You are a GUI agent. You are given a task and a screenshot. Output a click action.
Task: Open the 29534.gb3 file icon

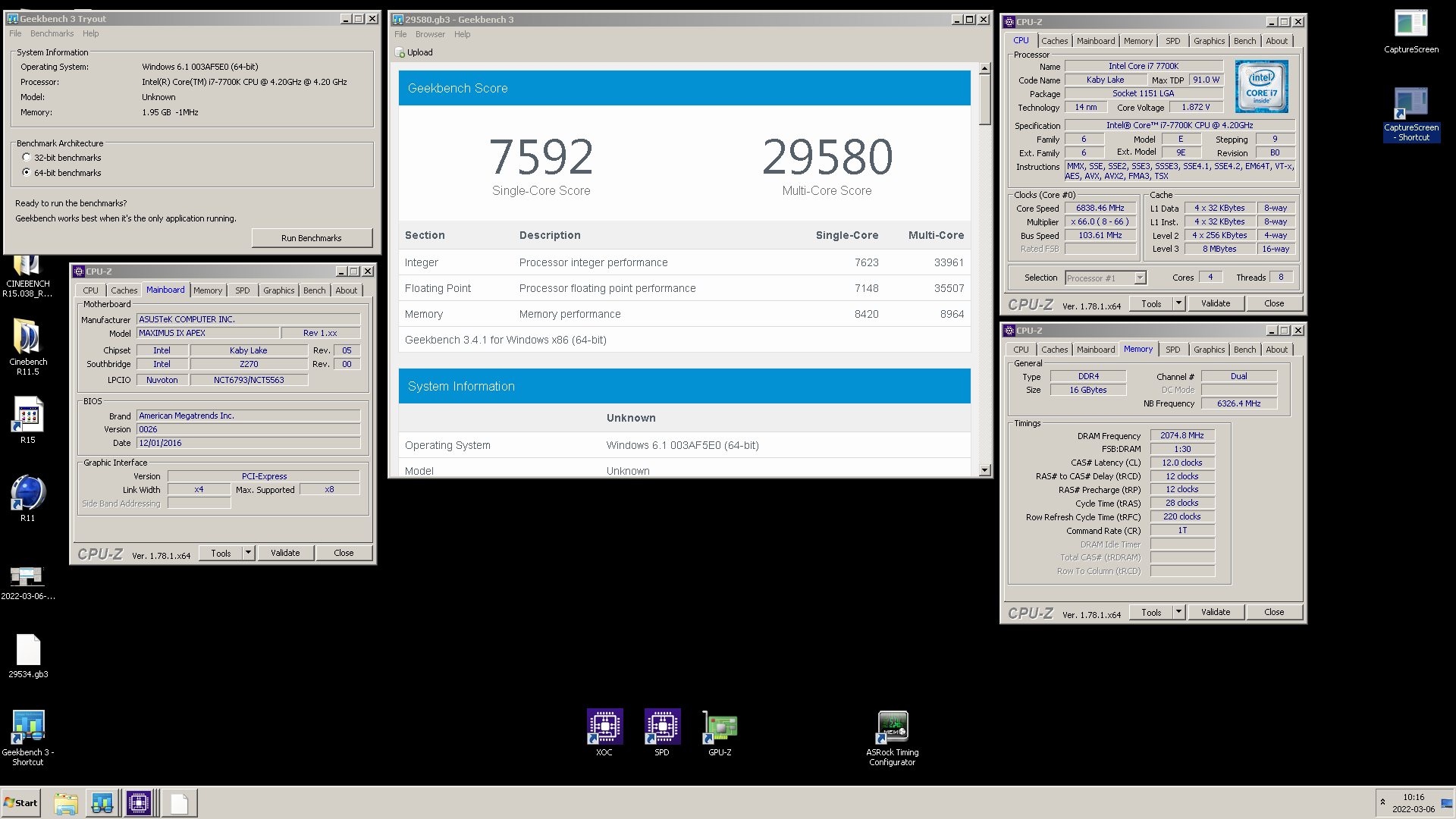[x=27, y=657]
